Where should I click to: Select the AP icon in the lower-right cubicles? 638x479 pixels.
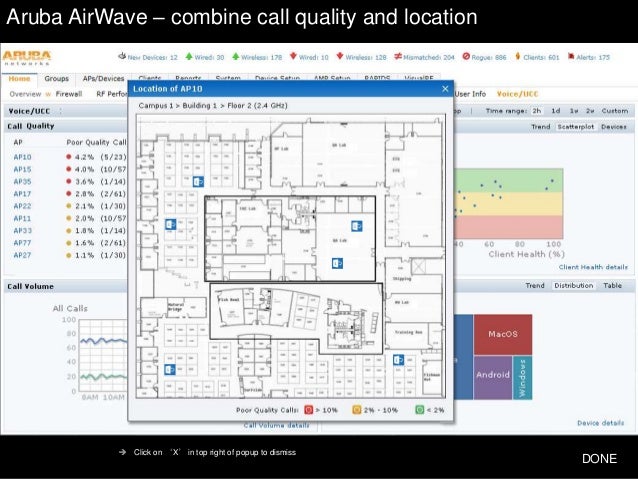click(398, 360)
